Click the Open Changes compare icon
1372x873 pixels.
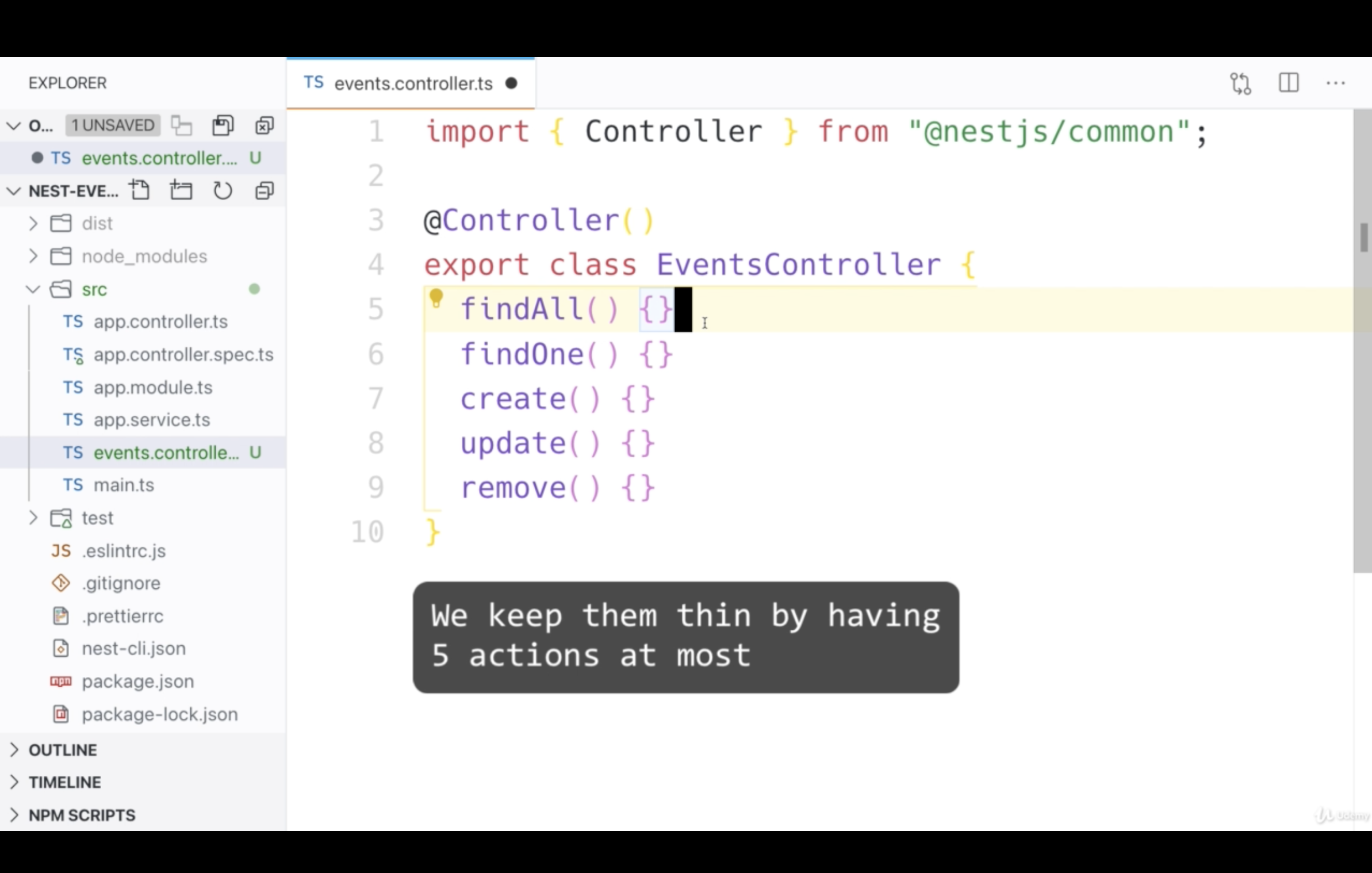[x=1240, y=83]
